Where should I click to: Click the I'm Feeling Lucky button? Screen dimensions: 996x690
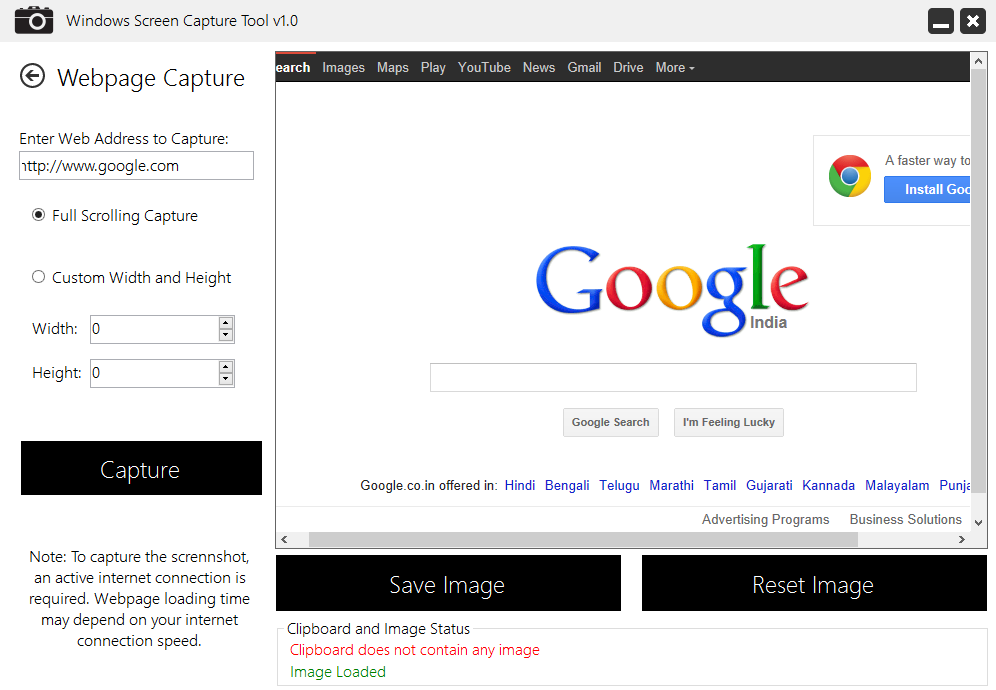[x=729, y=423]
